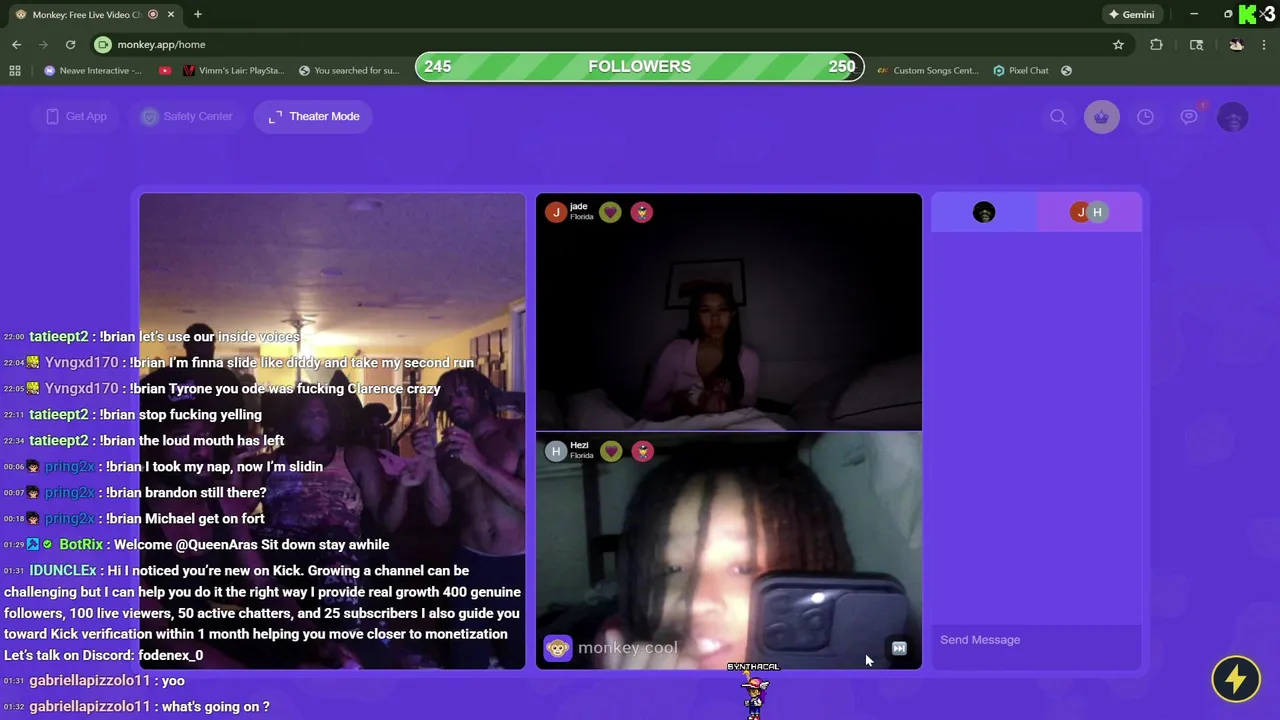
Task: Open Neave Interactive bookmark
Action: (x=92, y=70)
